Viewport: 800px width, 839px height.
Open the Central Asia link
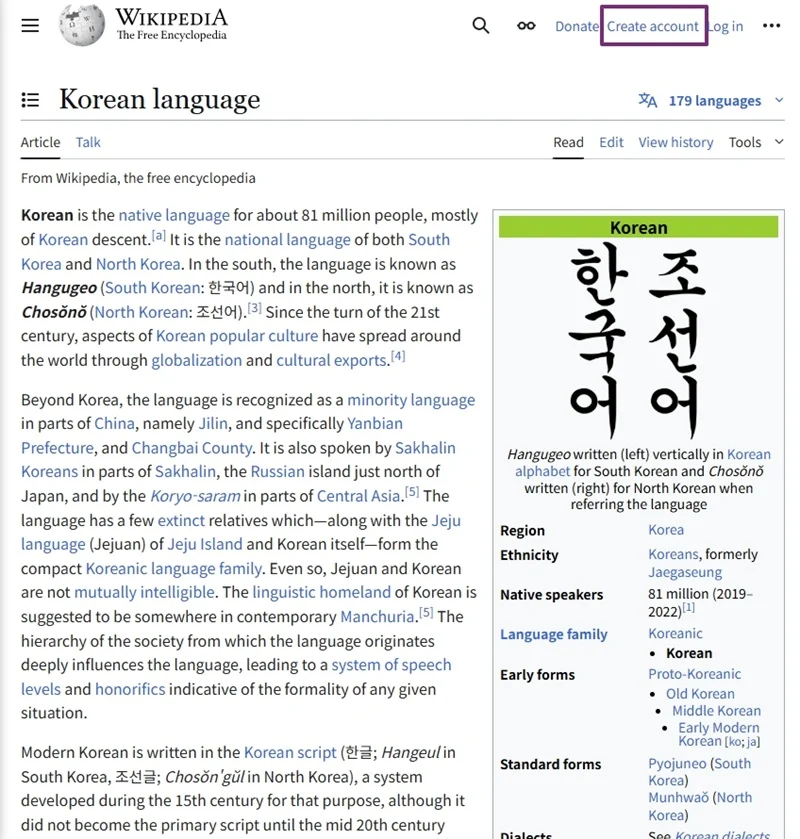coord(358,496)
